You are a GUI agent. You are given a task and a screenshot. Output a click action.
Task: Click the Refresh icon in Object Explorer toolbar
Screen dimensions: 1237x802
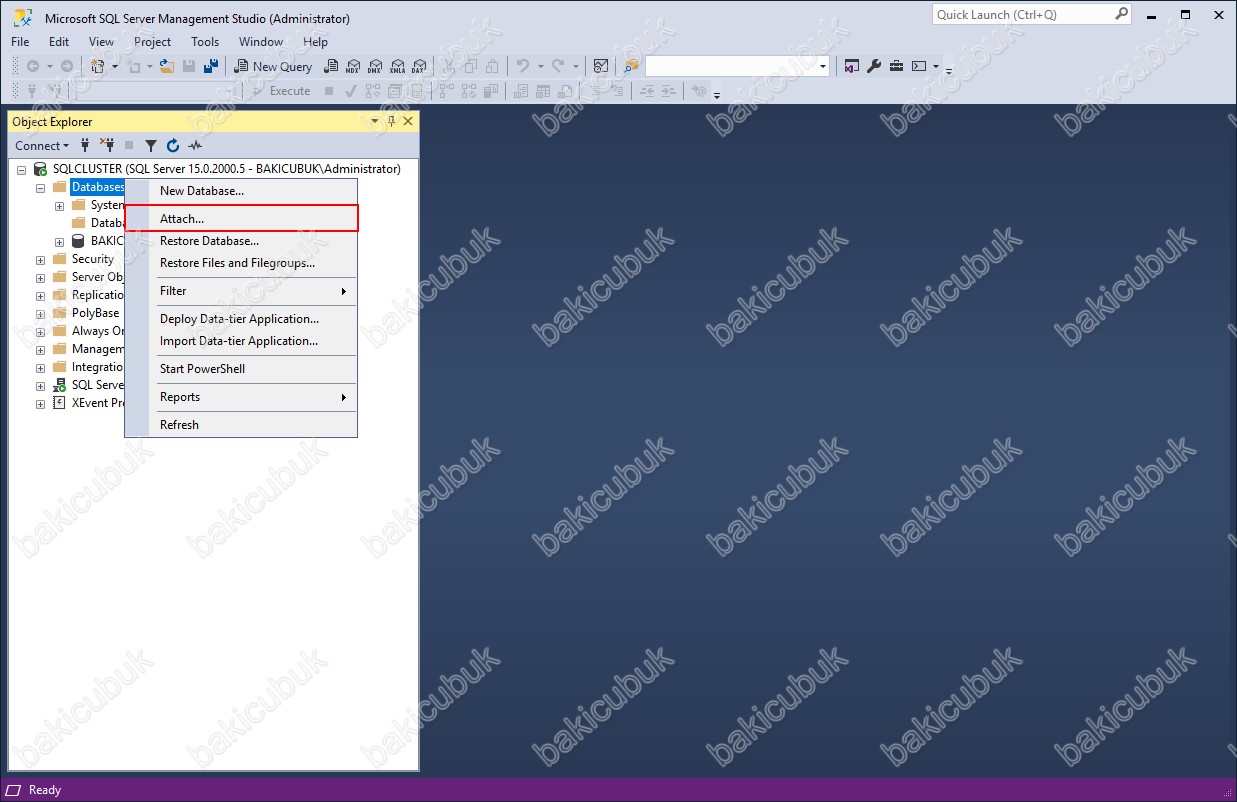[173, 145]
